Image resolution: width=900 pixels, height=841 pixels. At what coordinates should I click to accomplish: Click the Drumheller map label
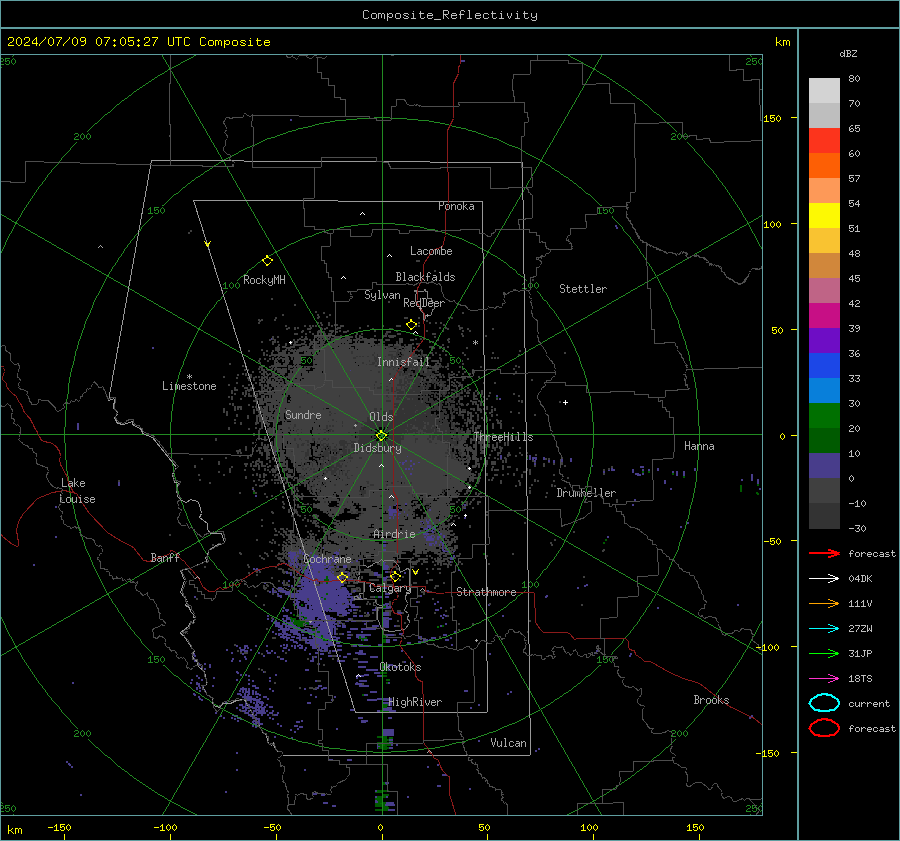586,493
